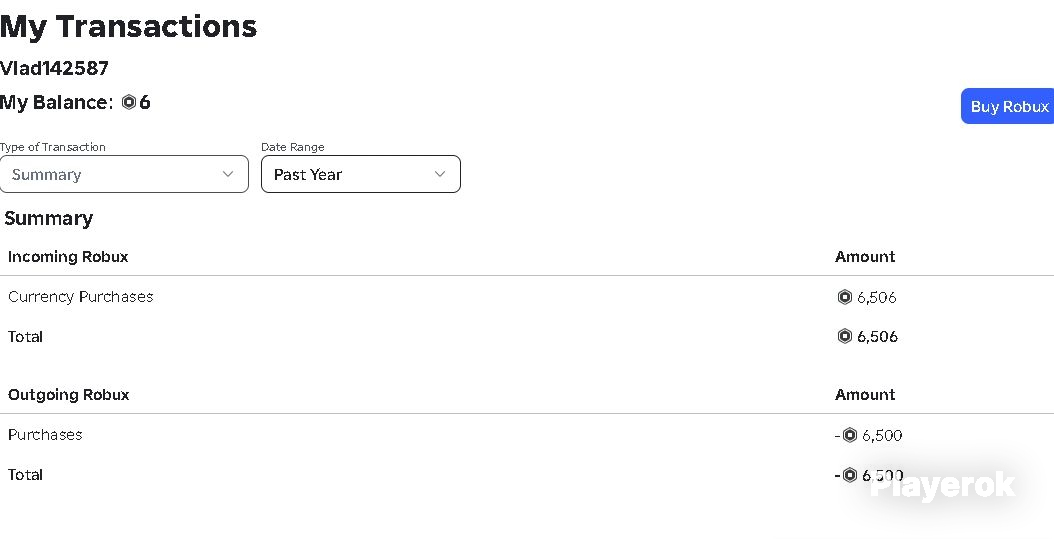Click the chevron arrow in the Past Year dropdown
The height and width of the screenshot is (539, 1054).
[x=440, y=174]
